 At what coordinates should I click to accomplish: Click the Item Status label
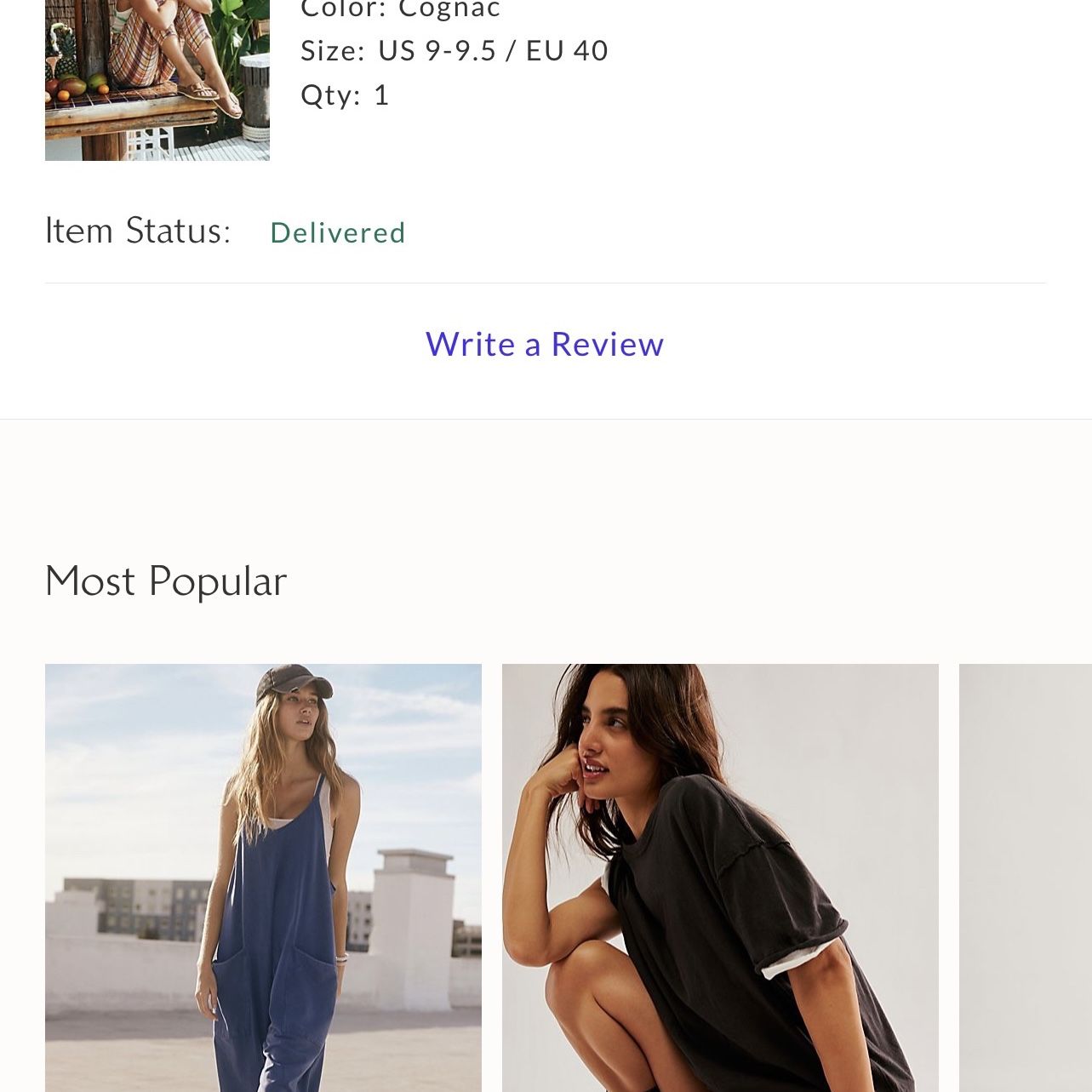click(138, 231)
